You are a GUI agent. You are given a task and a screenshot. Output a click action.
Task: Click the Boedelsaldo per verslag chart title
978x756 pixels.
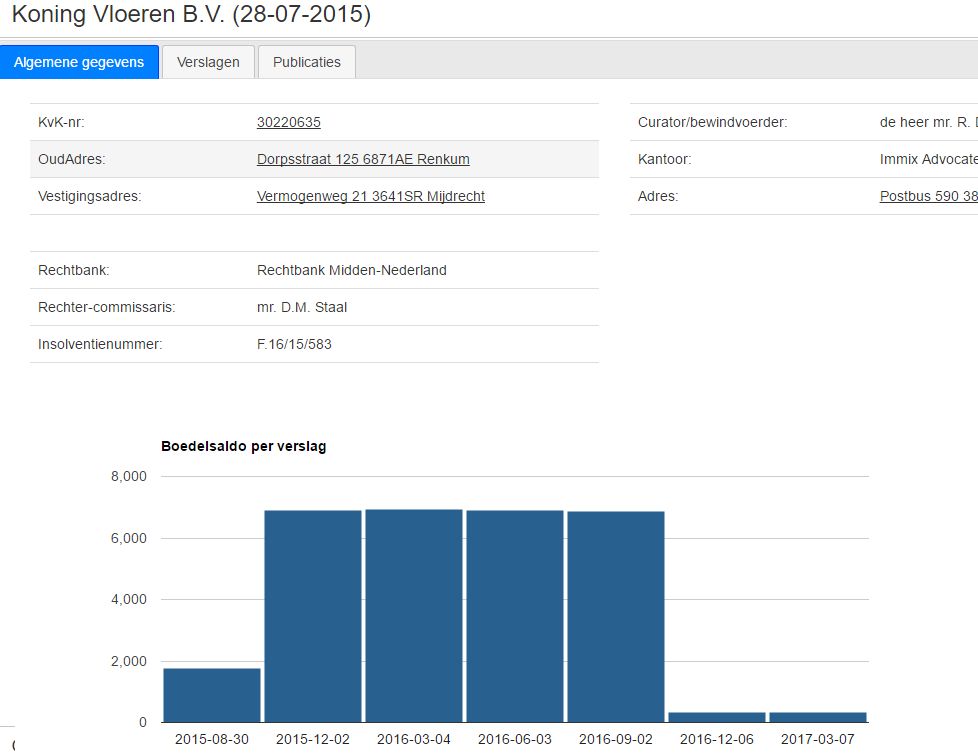click(x=244, y=446)
